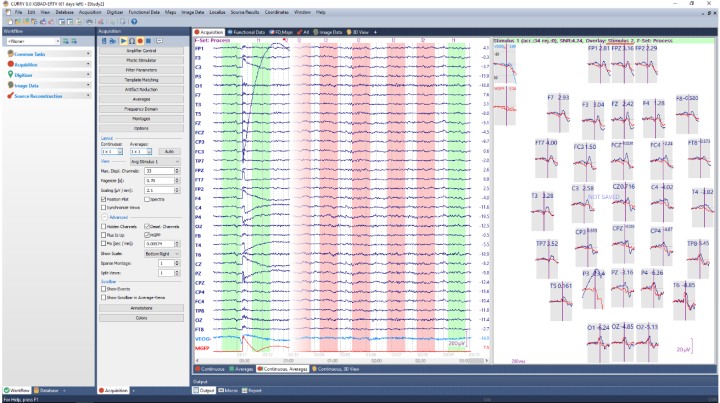The image size is (720, 403).
Task: Toggle the Show Events checkbox
Action: pos(103,289)
